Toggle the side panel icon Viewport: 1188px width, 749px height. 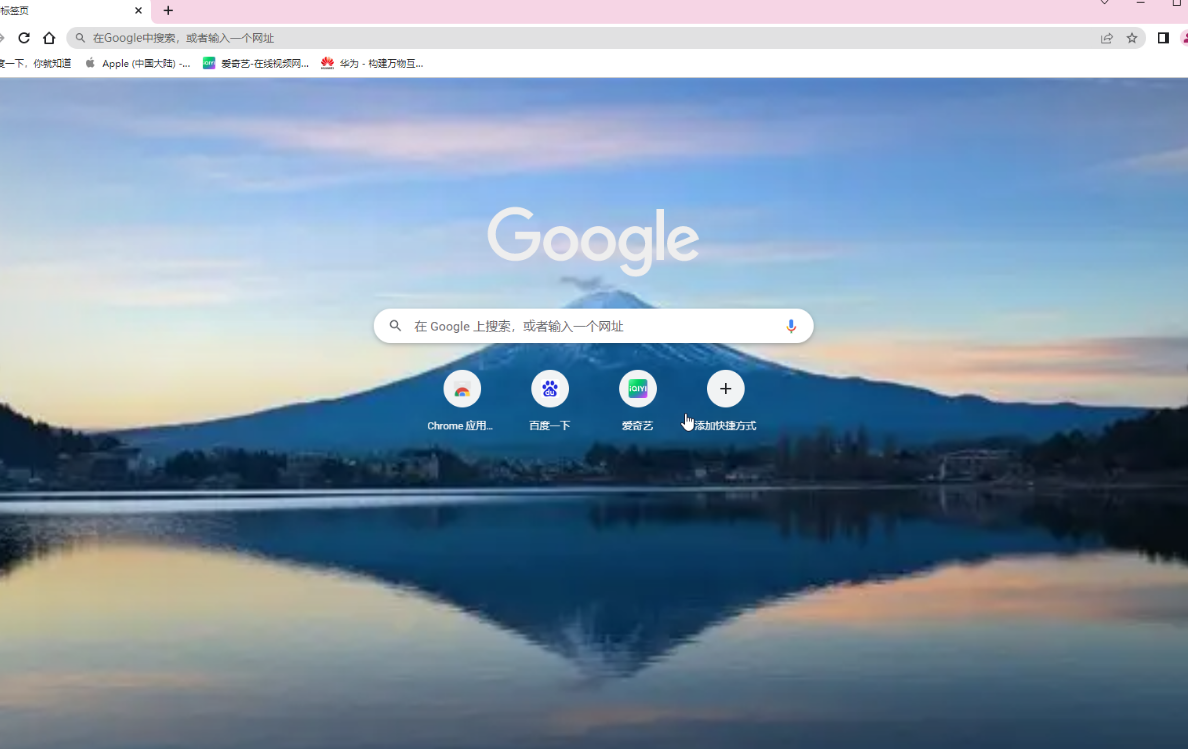click(x=1163, y=38)
